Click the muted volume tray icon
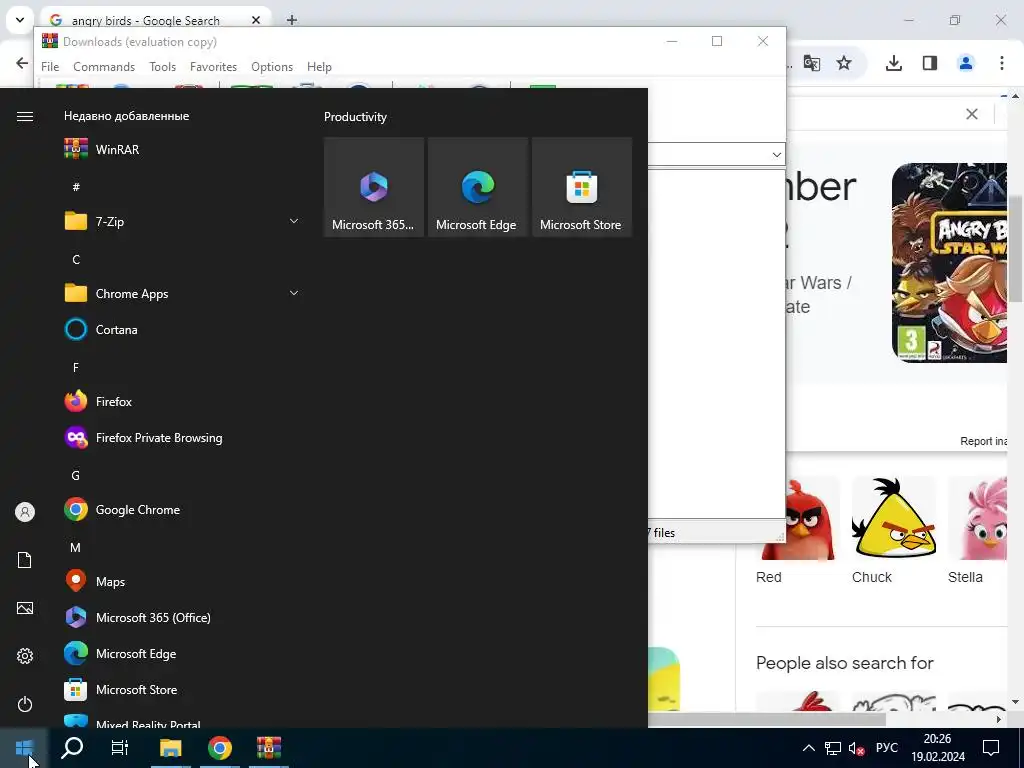The width and height of the screenshot is (1024, 768). click(x=856, y=748)
